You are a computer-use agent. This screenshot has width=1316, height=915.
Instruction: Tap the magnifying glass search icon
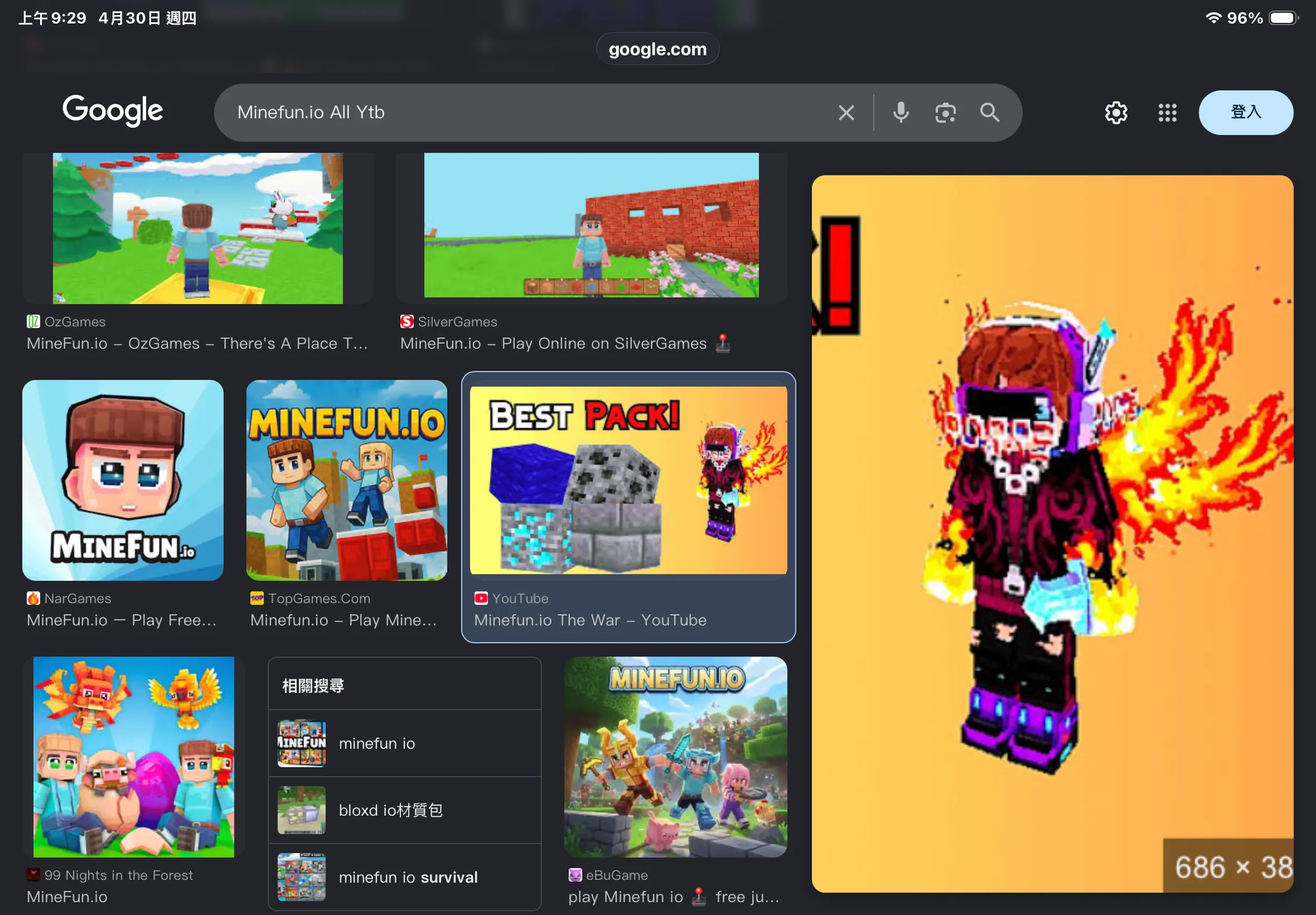coord(989,112)
